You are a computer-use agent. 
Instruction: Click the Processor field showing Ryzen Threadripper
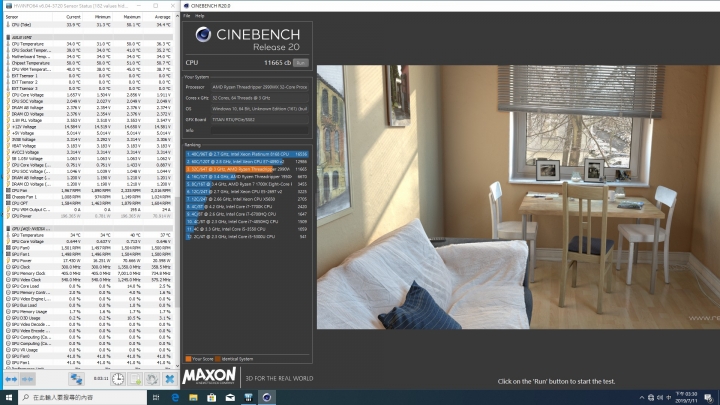[259, 87]
